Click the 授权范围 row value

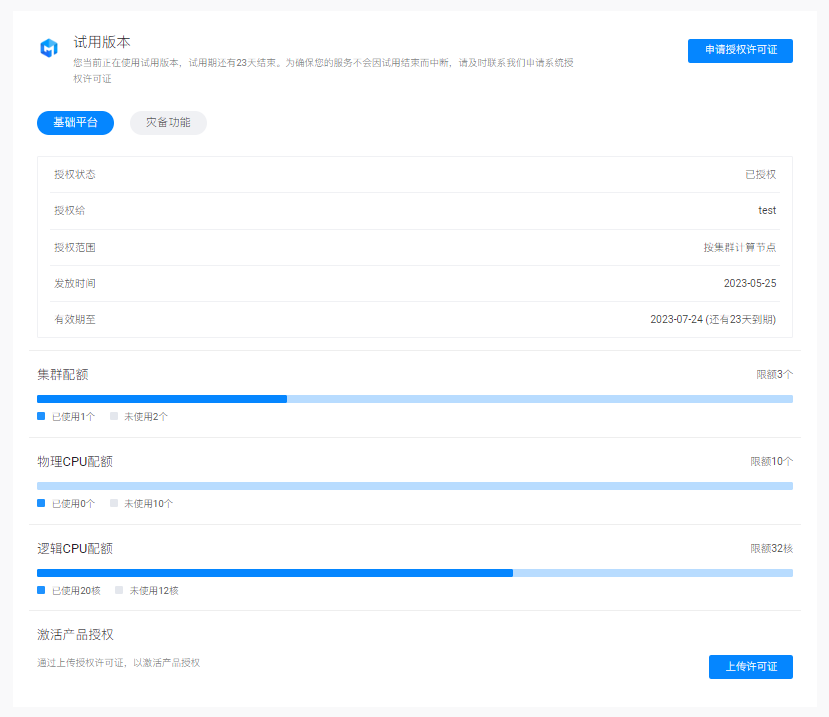(739, 247)
